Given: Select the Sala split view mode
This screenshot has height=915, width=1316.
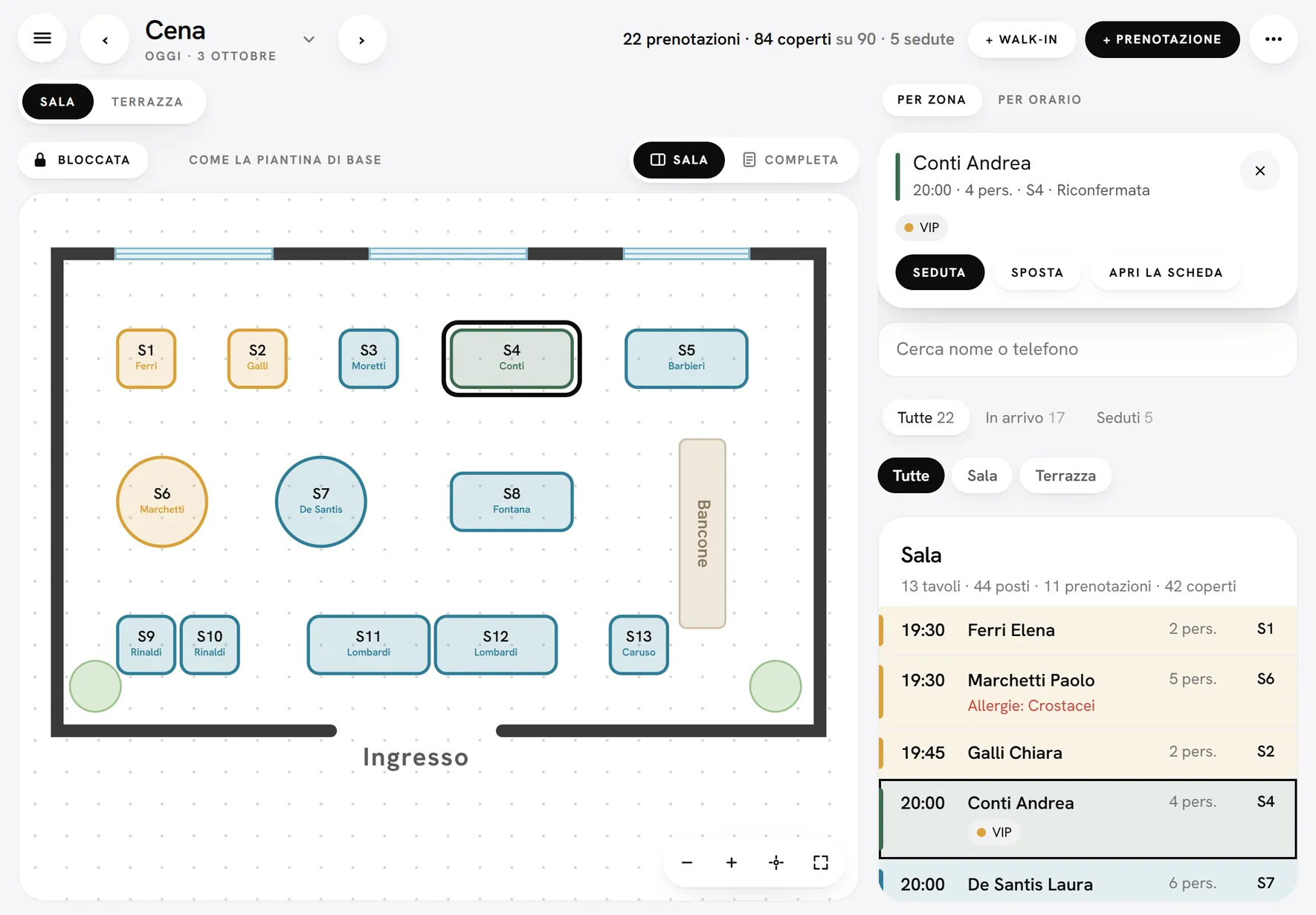Looking at the screenshot, I should coord(679,160).
